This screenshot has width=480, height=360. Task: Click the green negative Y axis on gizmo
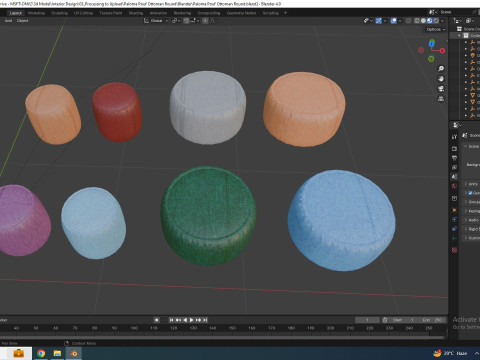pyautogui.click(x=431, y=59)
